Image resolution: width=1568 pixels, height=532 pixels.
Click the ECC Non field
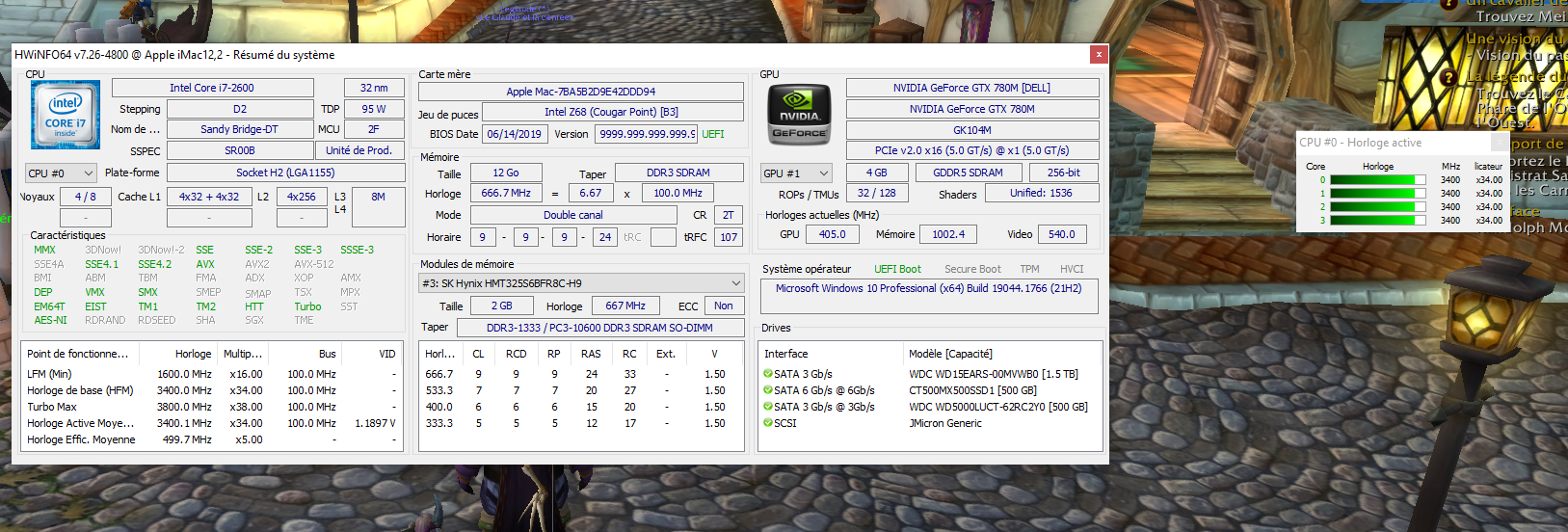tap(724, 306)
